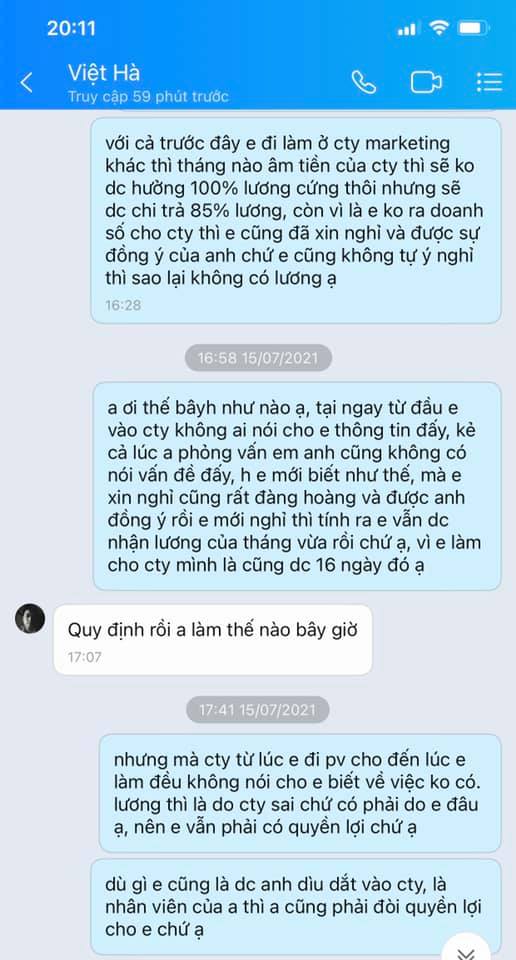Tap the cellular signal bars icon
This screenshot has height=960, width=516.
(x=407, y=29)
